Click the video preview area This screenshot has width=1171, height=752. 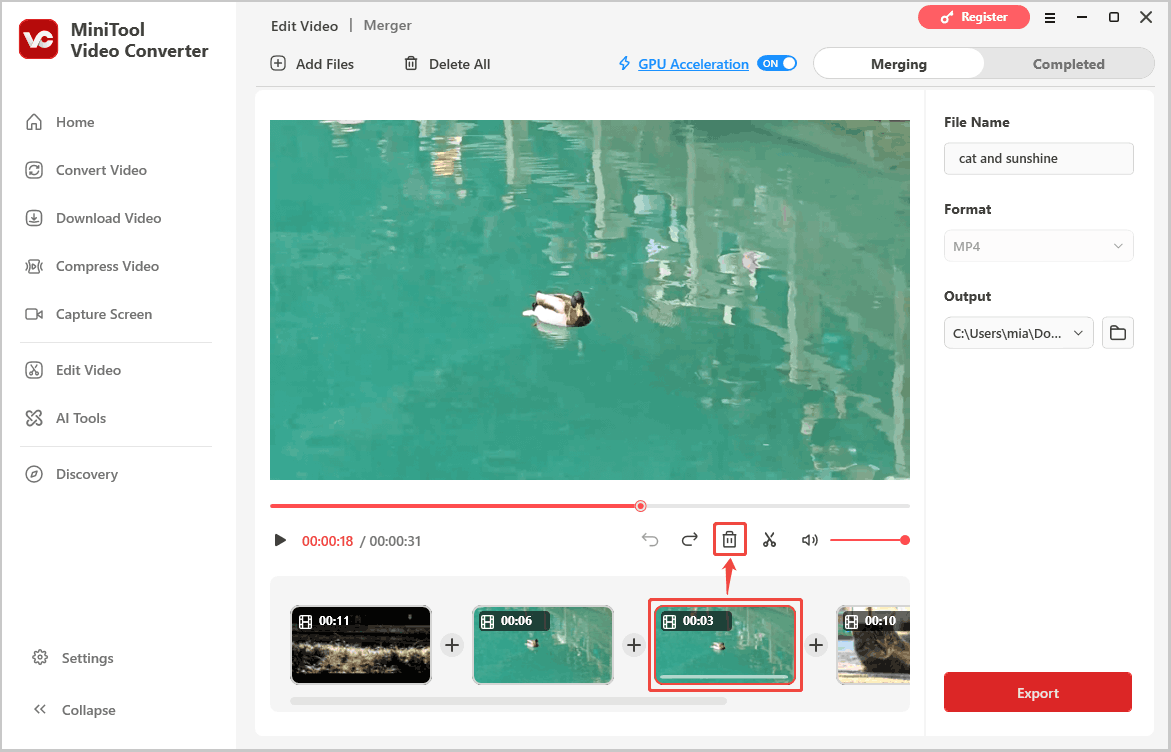[x=589, y=299]
